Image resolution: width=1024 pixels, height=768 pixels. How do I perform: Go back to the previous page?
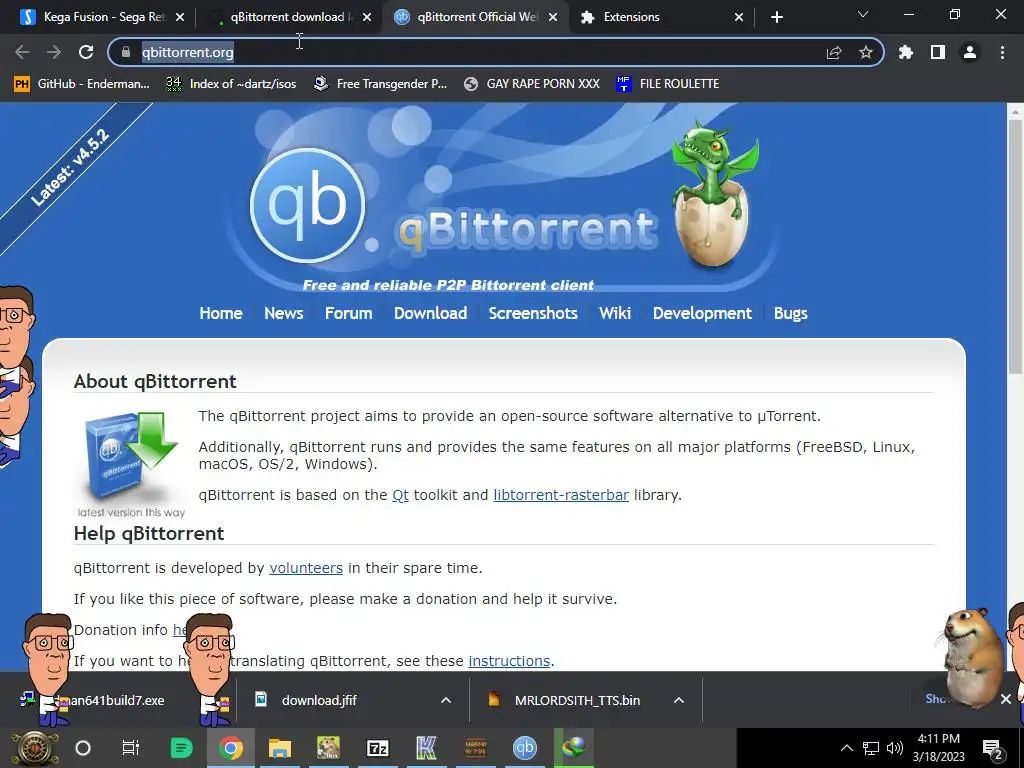22,52
